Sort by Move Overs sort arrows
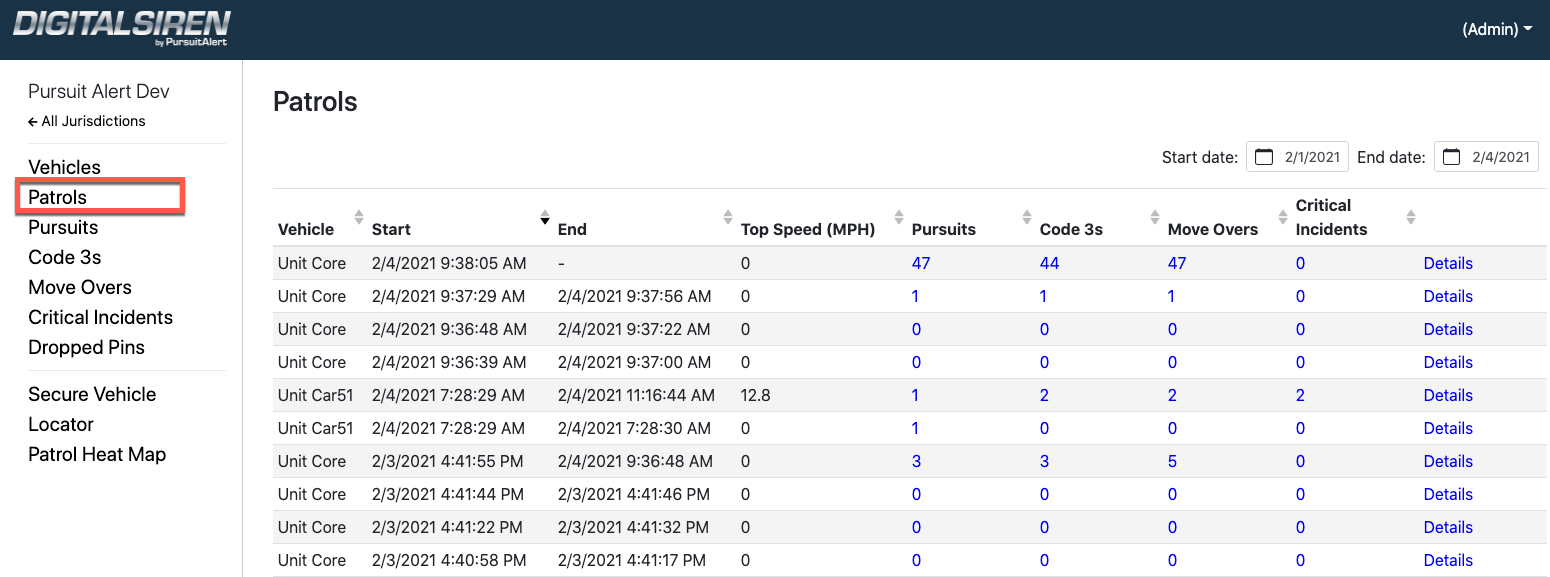 1283,217
